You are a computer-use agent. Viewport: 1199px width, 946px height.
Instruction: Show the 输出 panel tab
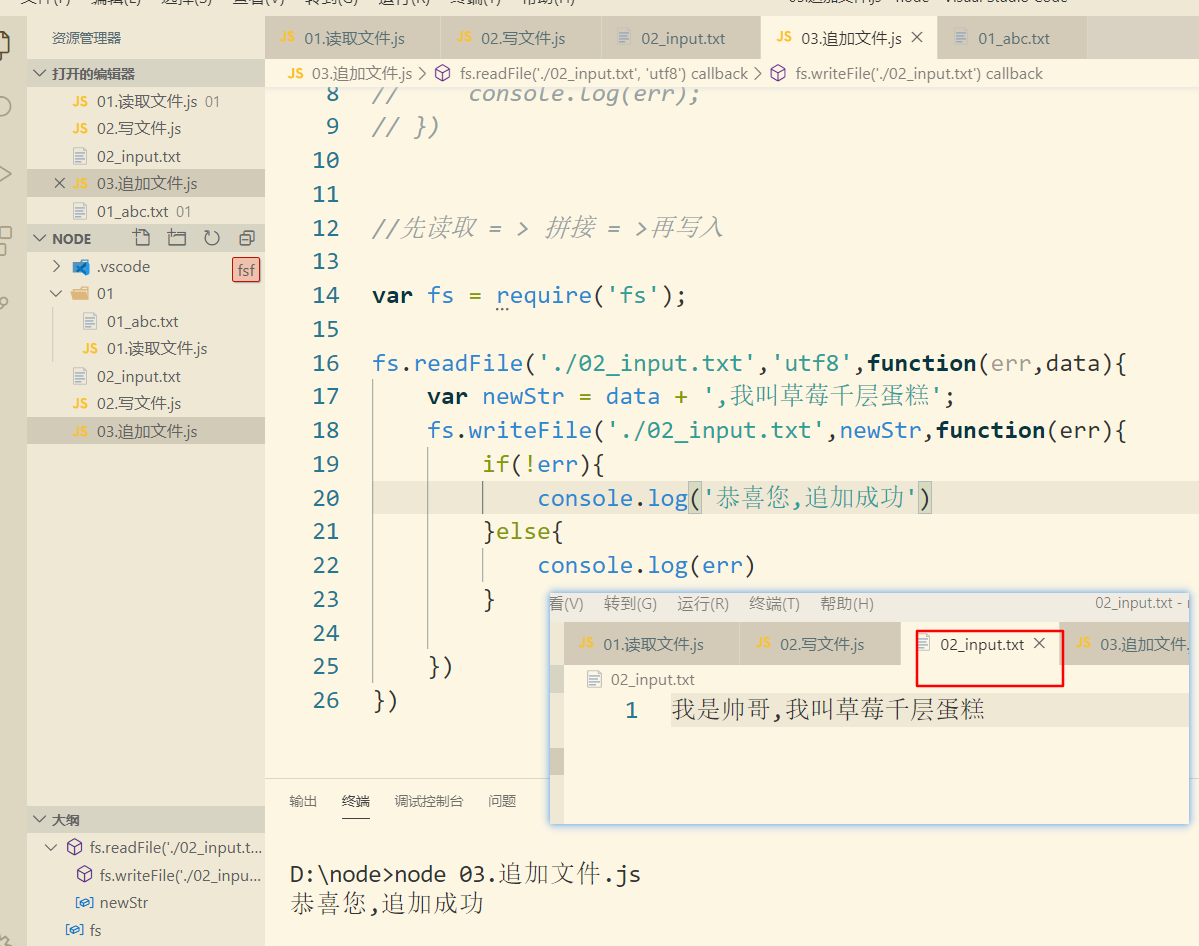click(x=303, y=801)
